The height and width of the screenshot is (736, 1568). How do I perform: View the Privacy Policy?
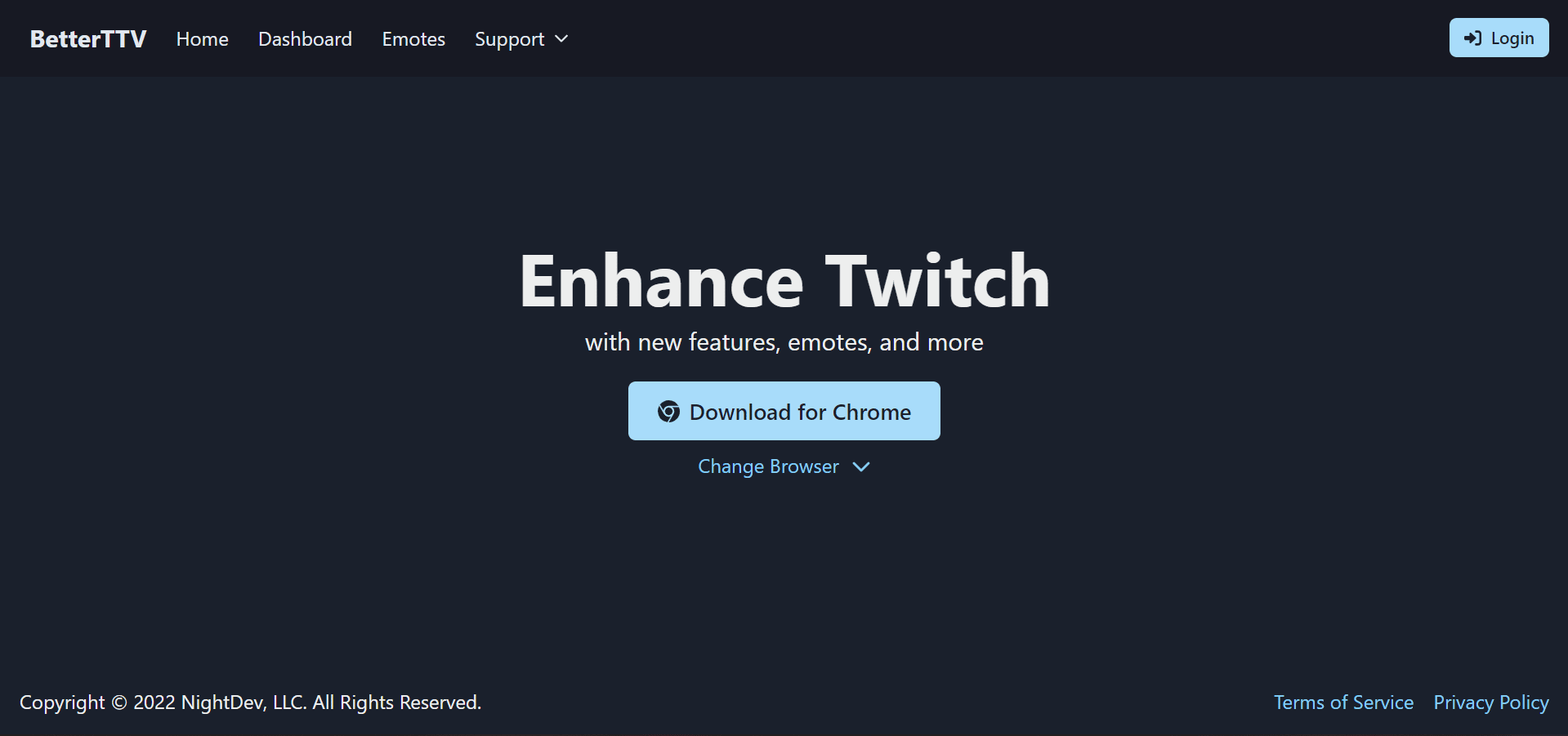pyautogui.click(x=1490, y=702)
